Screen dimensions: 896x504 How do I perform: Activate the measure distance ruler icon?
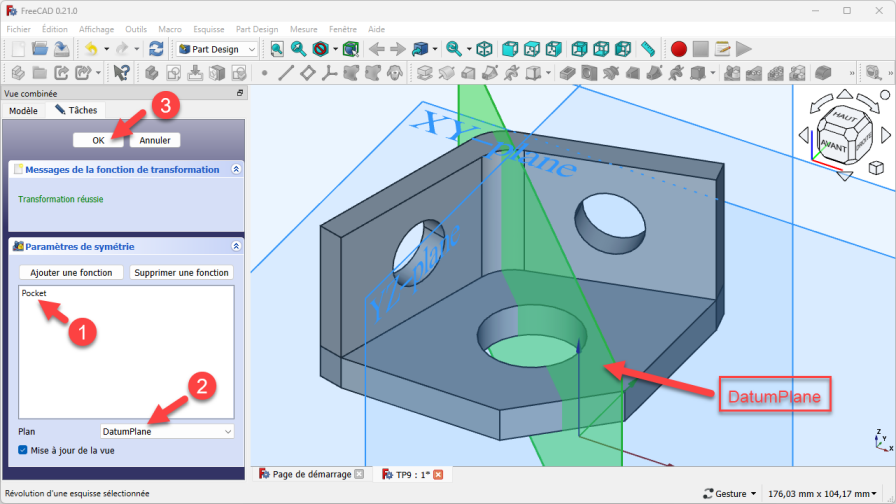coord(647,49)
